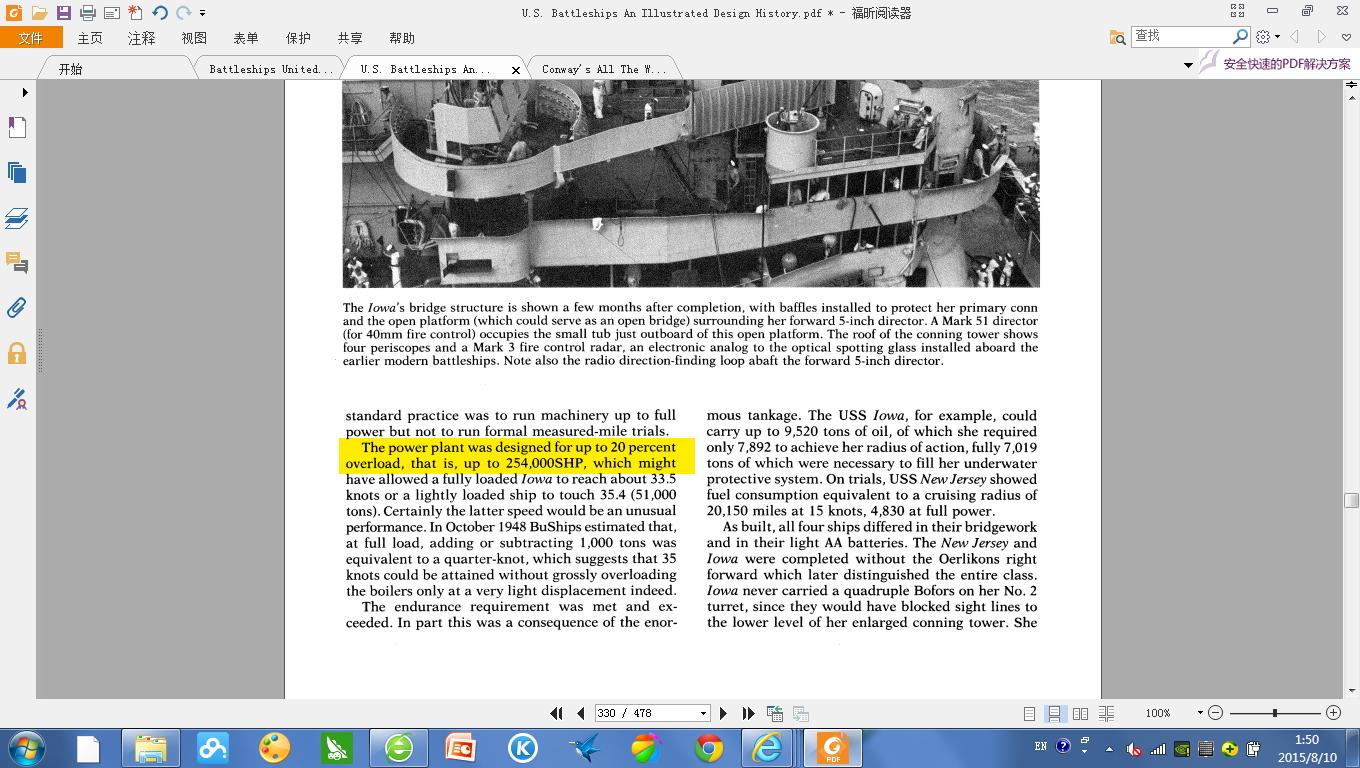Go to previous search result arrow

(x=1295, y=37)
